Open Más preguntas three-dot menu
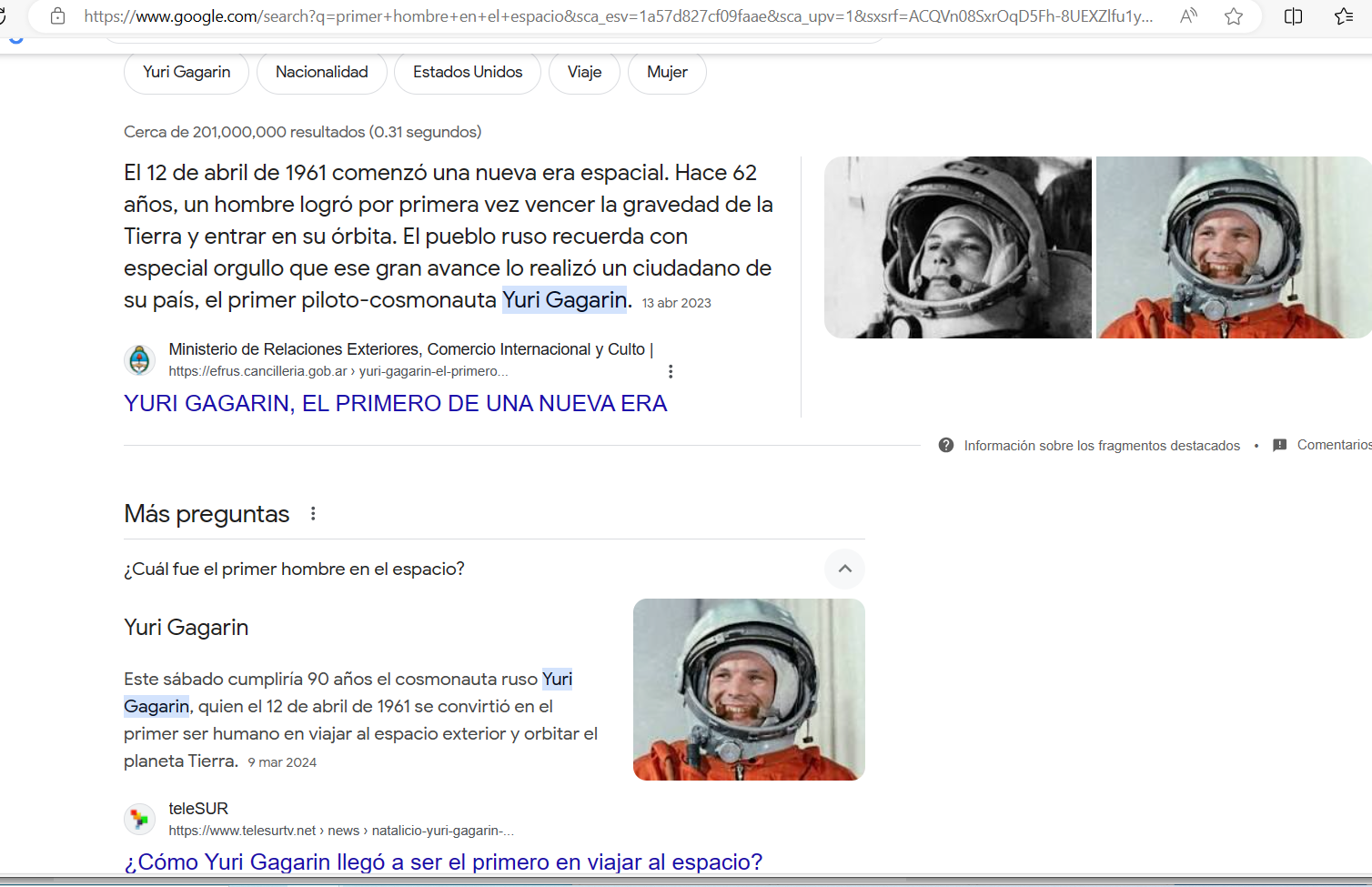 click(313, 514)
